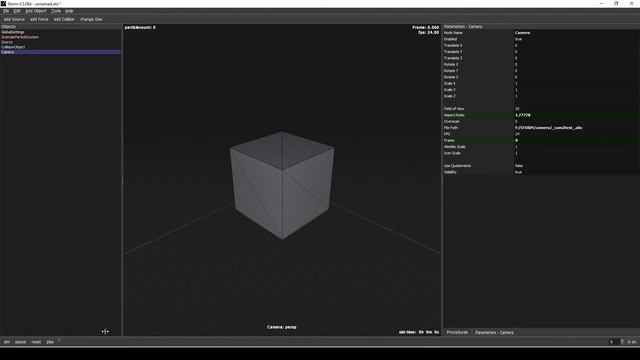
Task: Open the Help menu
Action: tap(69, 11)
